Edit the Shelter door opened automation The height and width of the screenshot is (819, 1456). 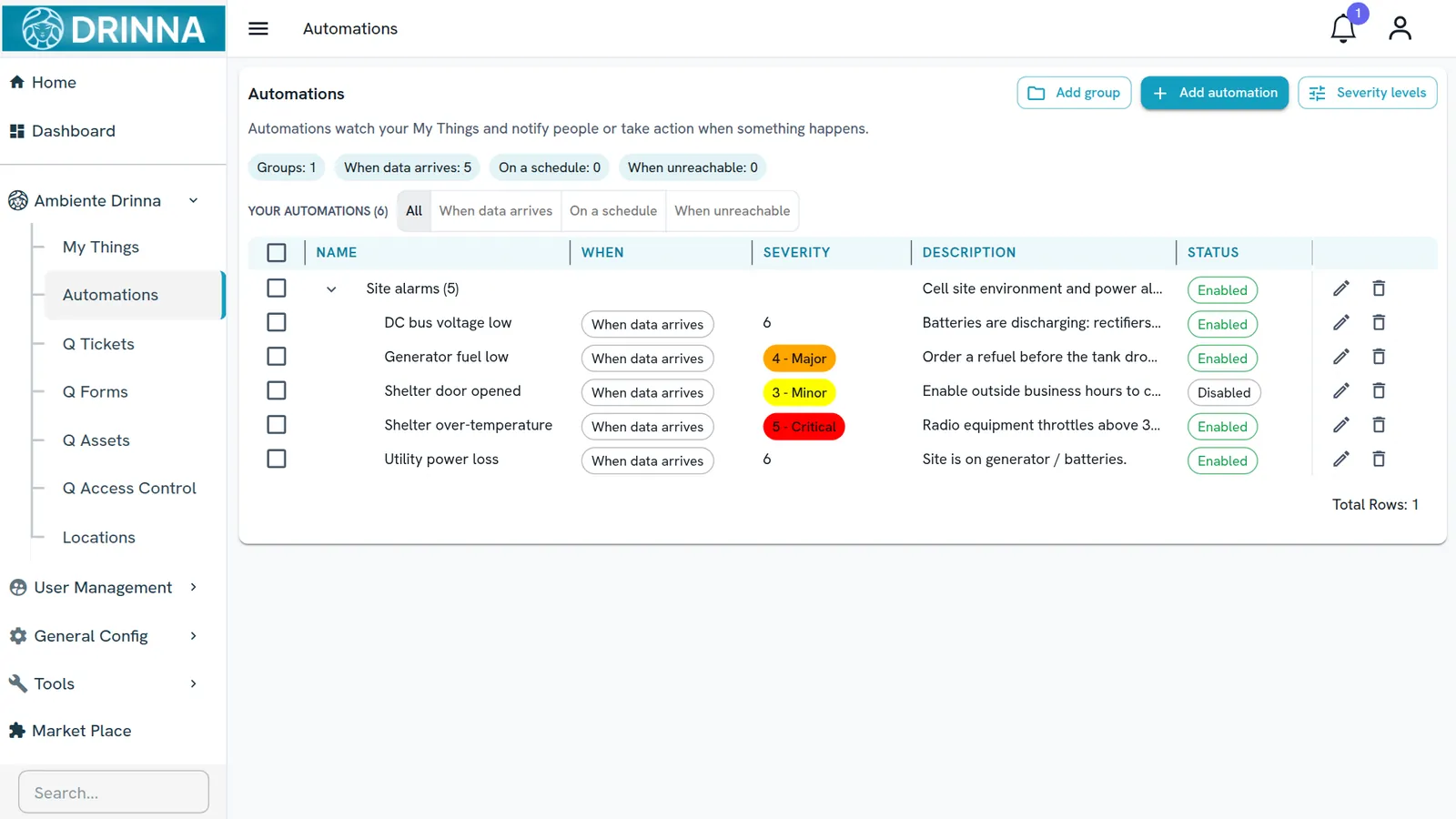[1341, 390]
